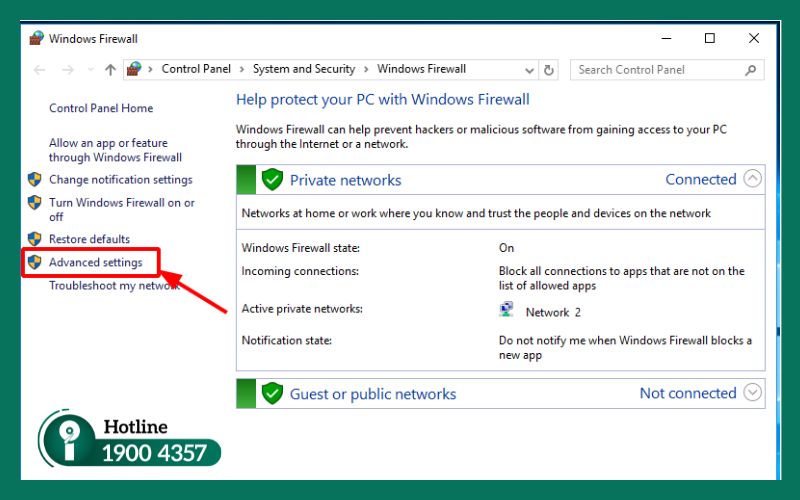Click Restore defaults link
Screen dimensions: 800x500
click(89, 239)
